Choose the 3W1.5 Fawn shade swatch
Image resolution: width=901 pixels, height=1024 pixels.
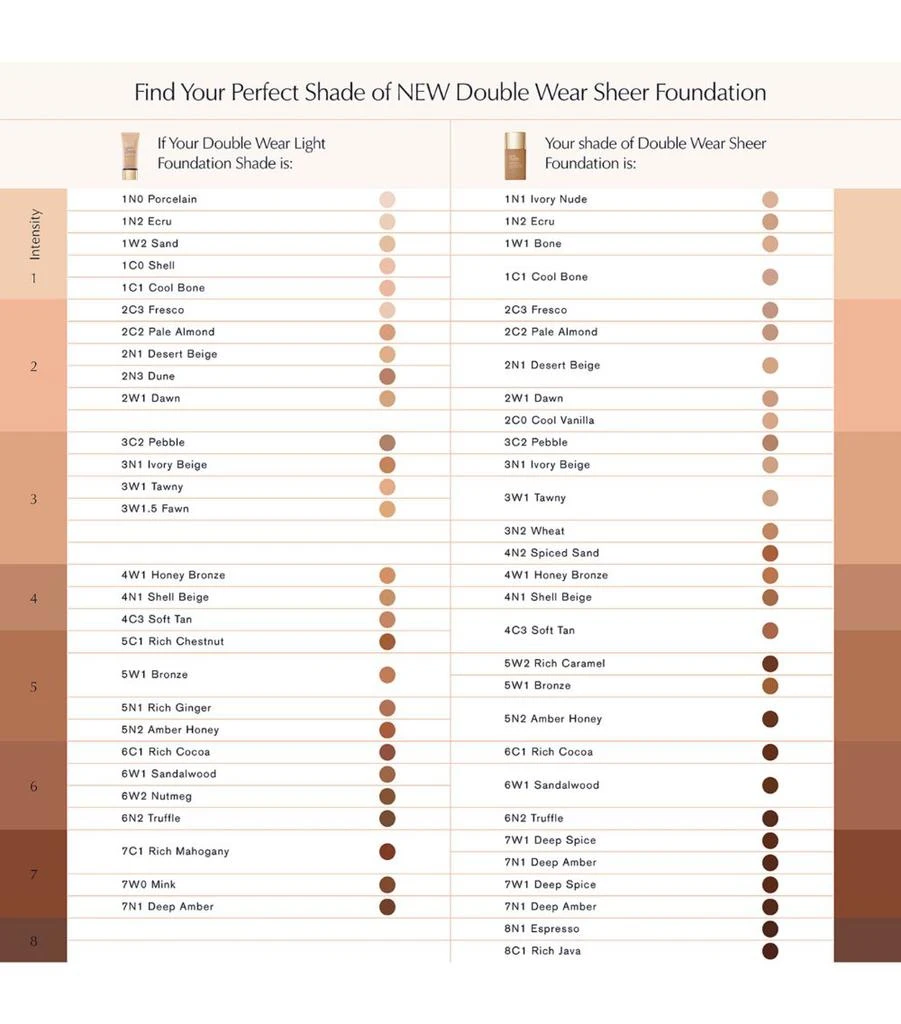tap(387, 509)
